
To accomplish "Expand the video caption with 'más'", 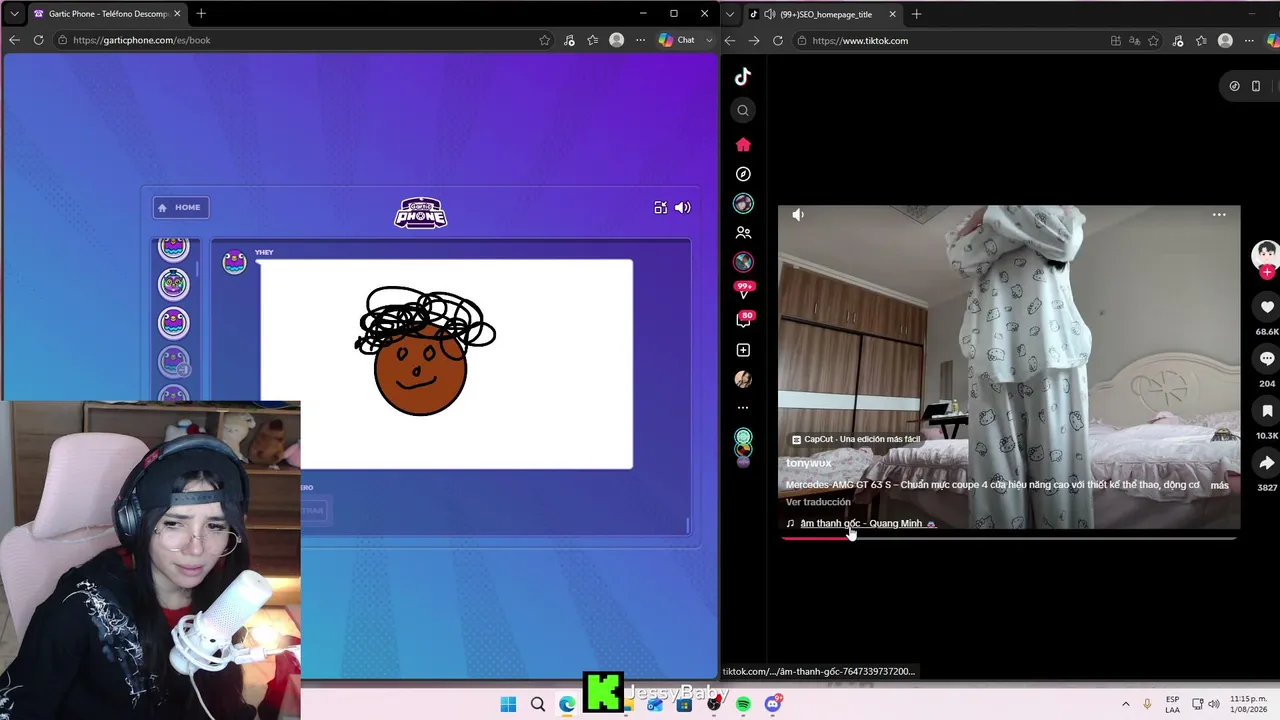I will [x=1220, y=485].
